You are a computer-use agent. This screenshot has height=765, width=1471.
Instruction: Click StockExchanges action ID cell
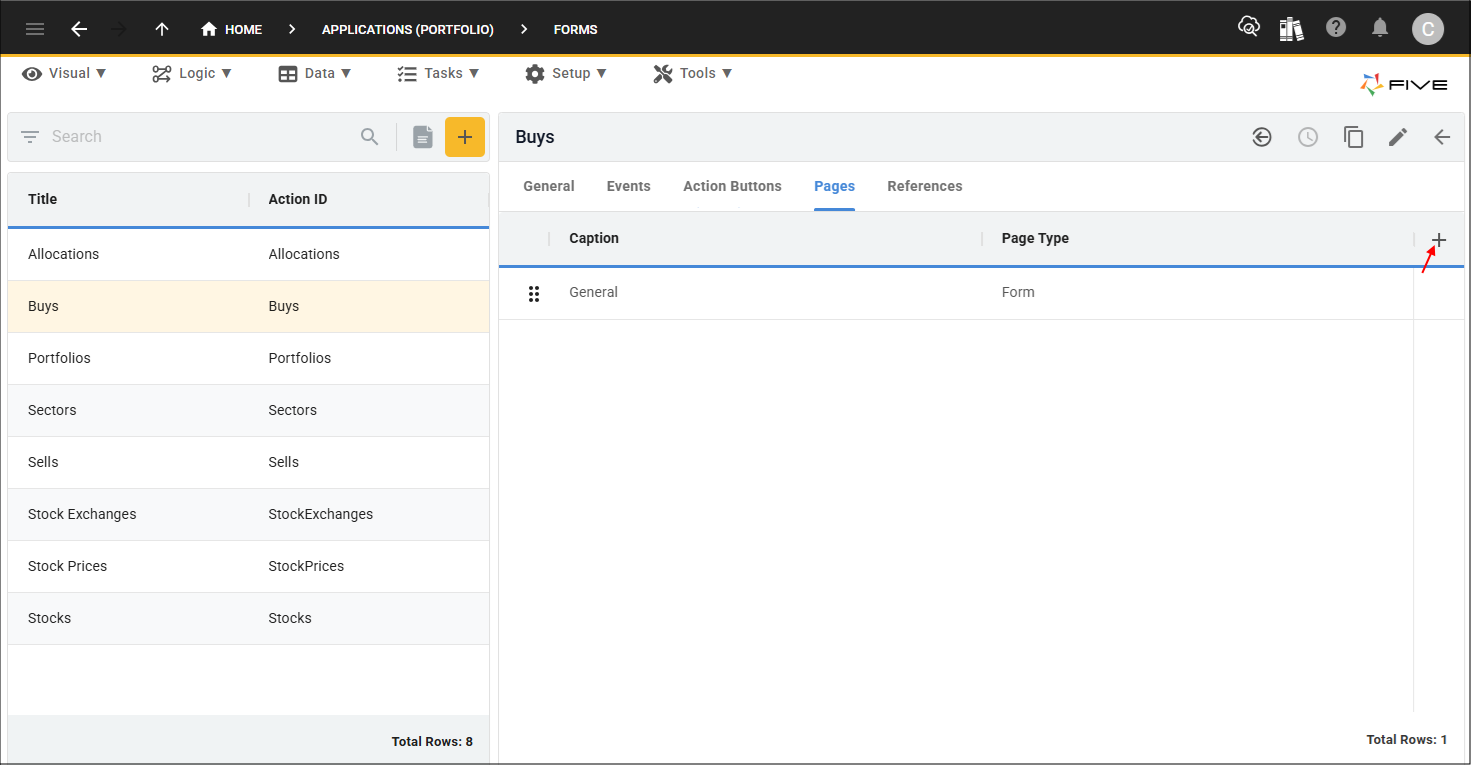321,514
